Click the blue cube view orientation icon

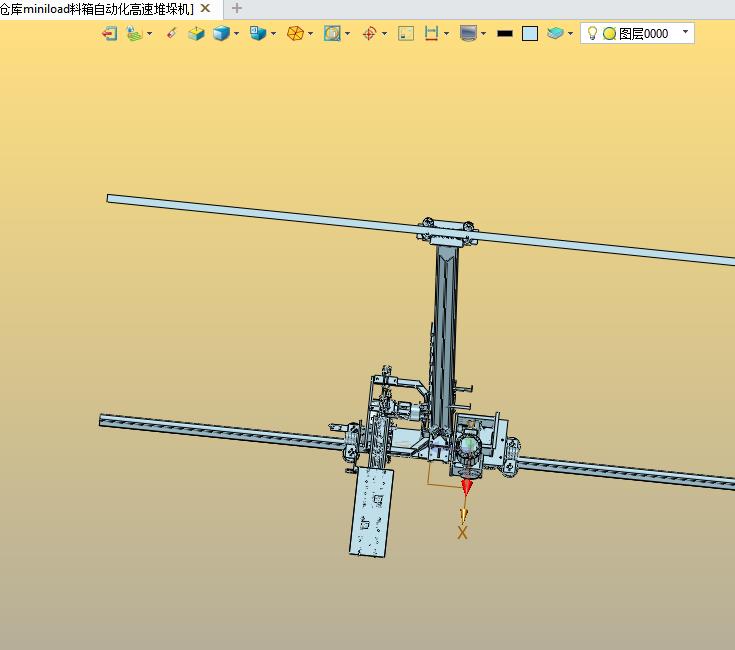click(x=258, y=33)
